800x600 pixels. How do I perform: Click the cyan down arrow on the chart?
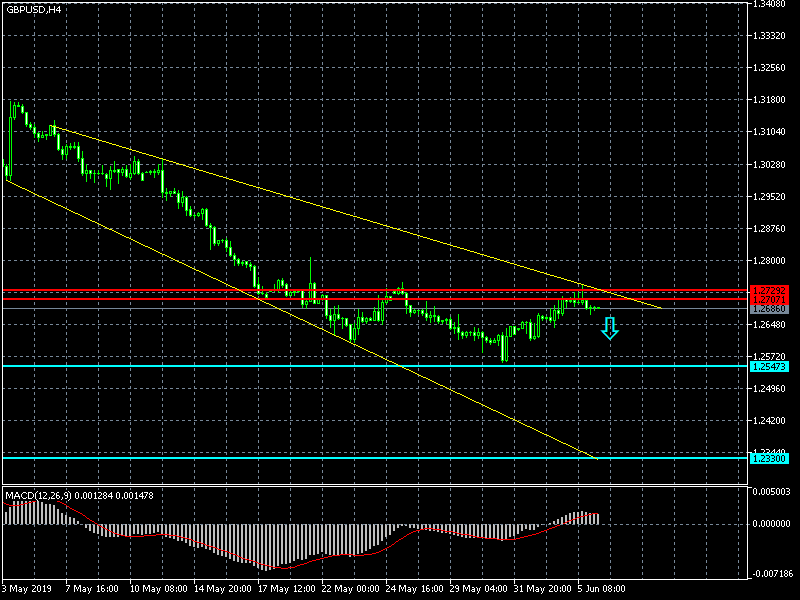click(x=609, y=327)
